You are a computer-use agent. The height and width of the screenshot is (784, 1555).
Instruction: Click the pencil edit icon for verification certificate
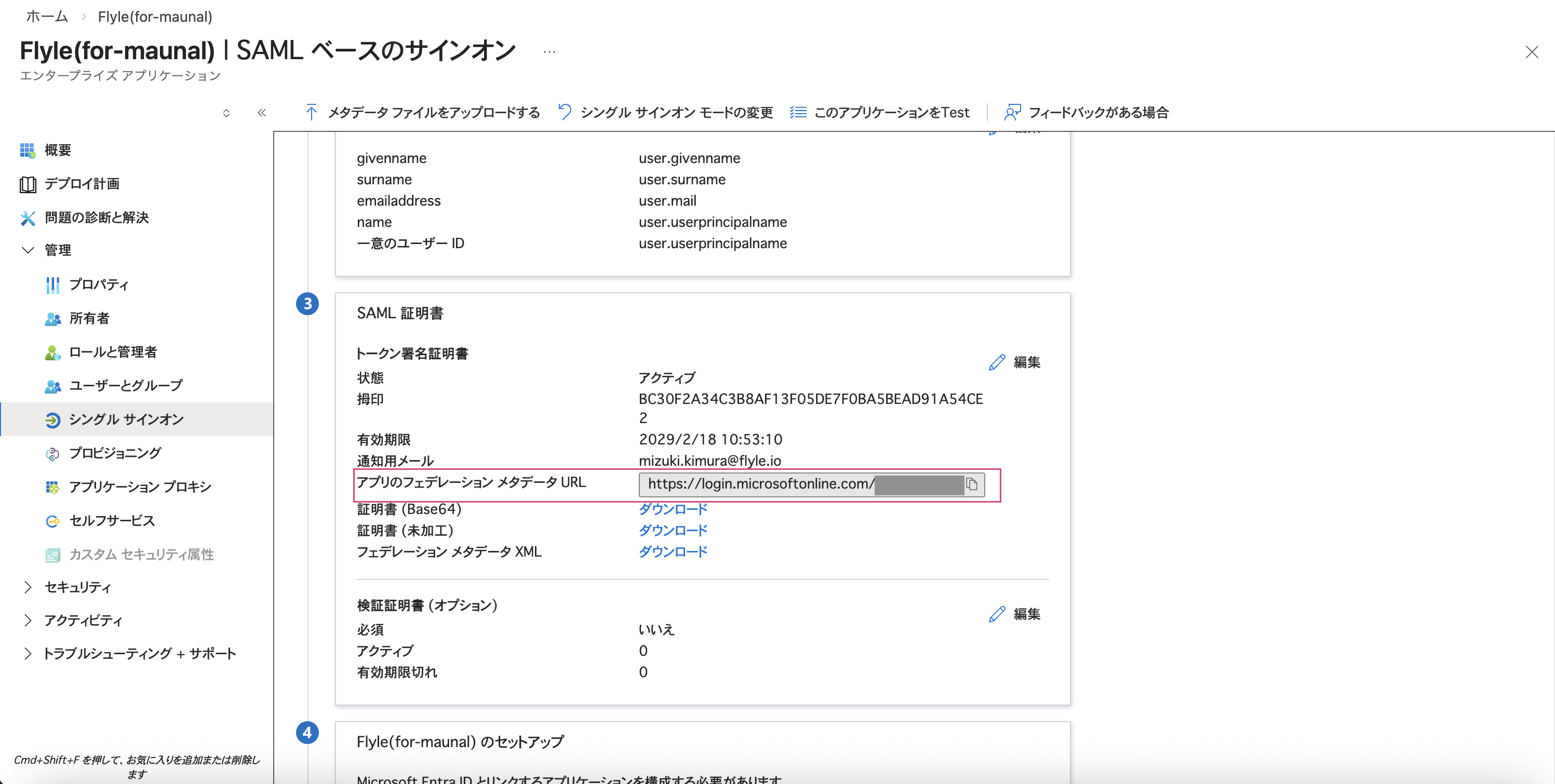[x=997, y=614]
